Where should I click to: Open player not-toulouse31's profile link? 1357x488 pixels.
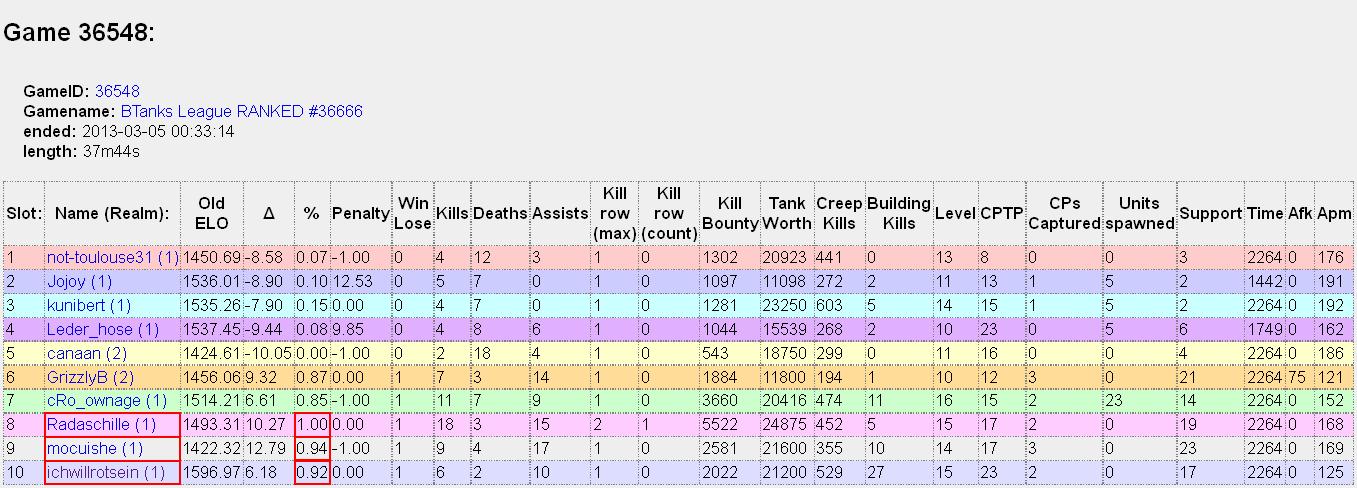coord(112,257)
